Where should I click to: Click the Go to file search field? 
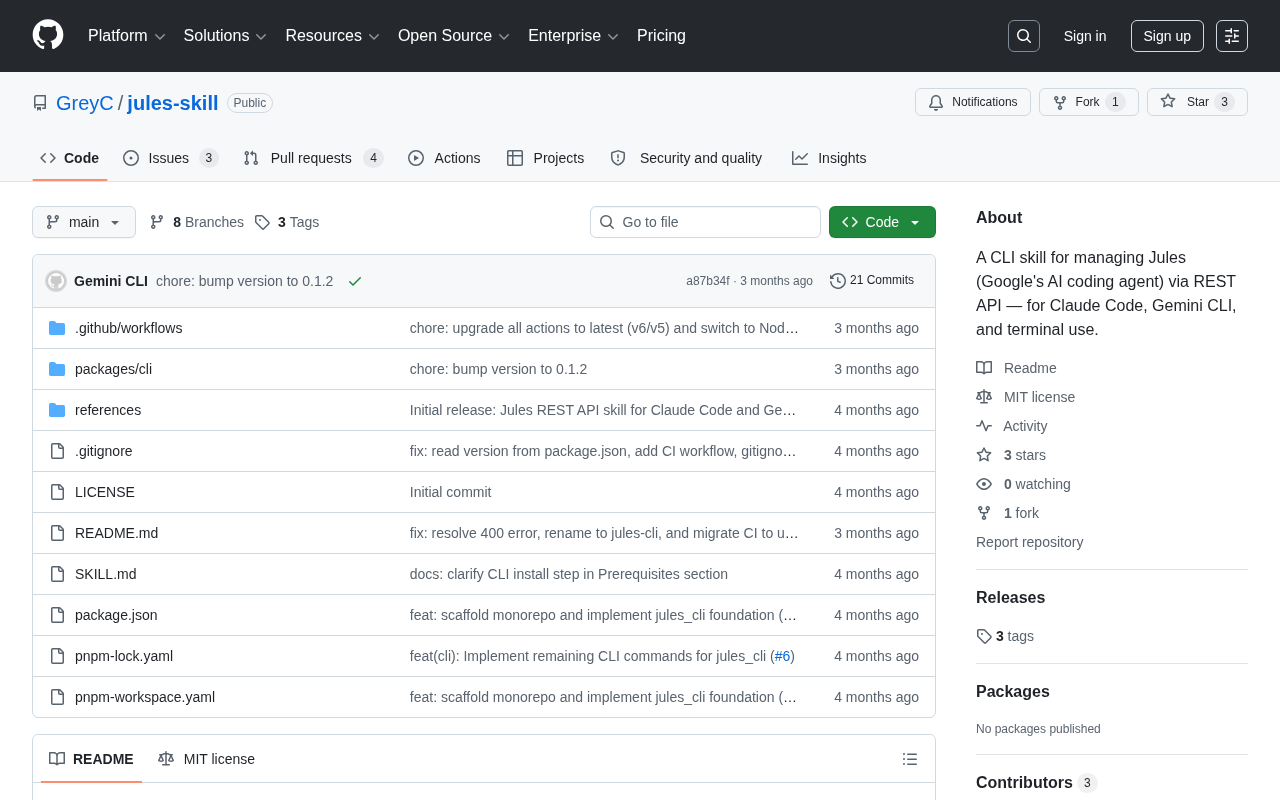click(705, 222)
